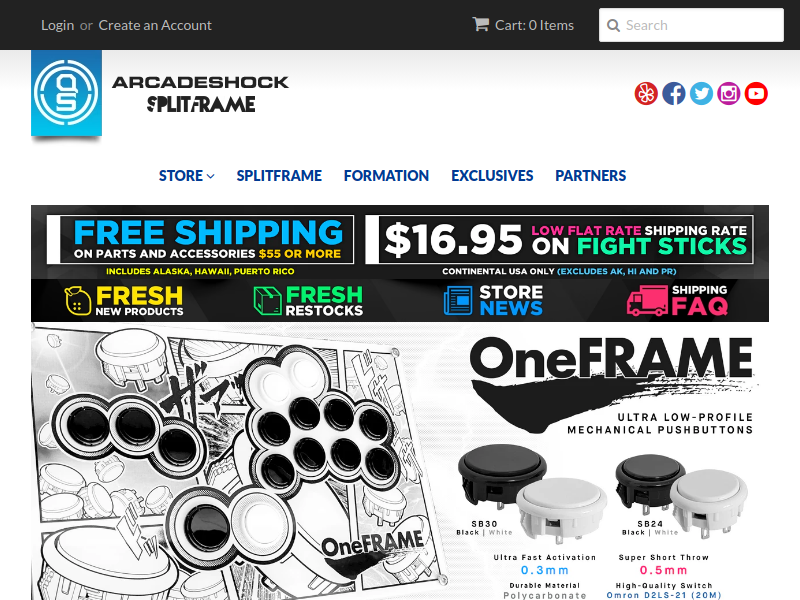This screenshot has height=600, width=800.
Task: Click the search magnifier icon
Action: (613, 26)
